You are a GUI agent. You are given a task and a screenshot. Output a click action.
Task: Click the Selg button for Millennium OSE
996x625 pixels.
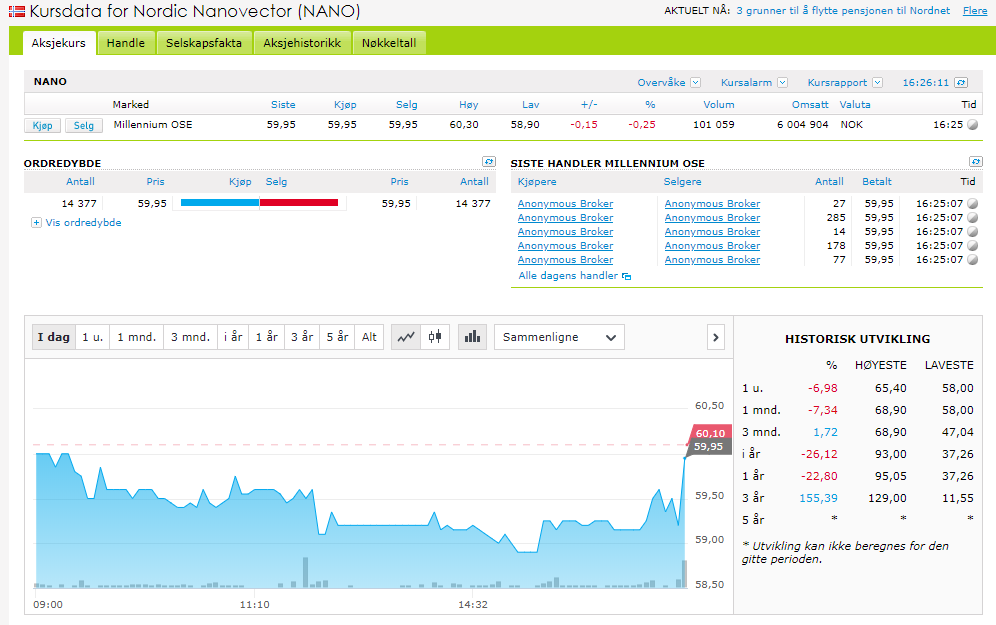tap(84, 126)
